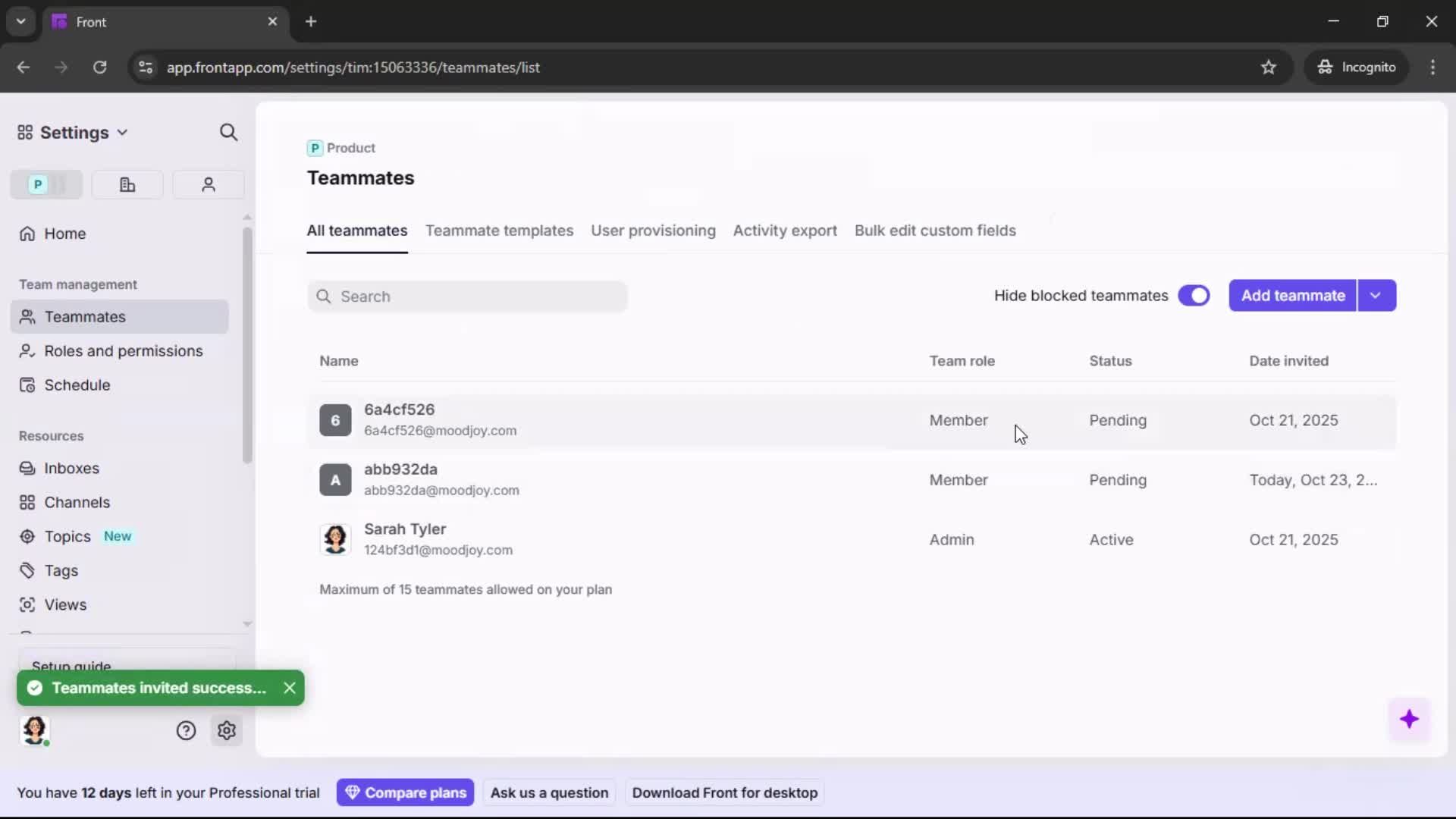This screenshot has width=1456, height=819.
Task: Open the Settings workspace switcher chevron
Action: pos(124,132)
